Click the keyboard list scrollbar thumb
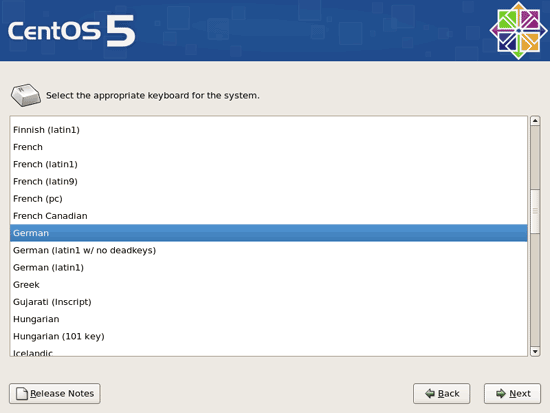This screenshot has width=550, height=413. click(x=535, y=211)
